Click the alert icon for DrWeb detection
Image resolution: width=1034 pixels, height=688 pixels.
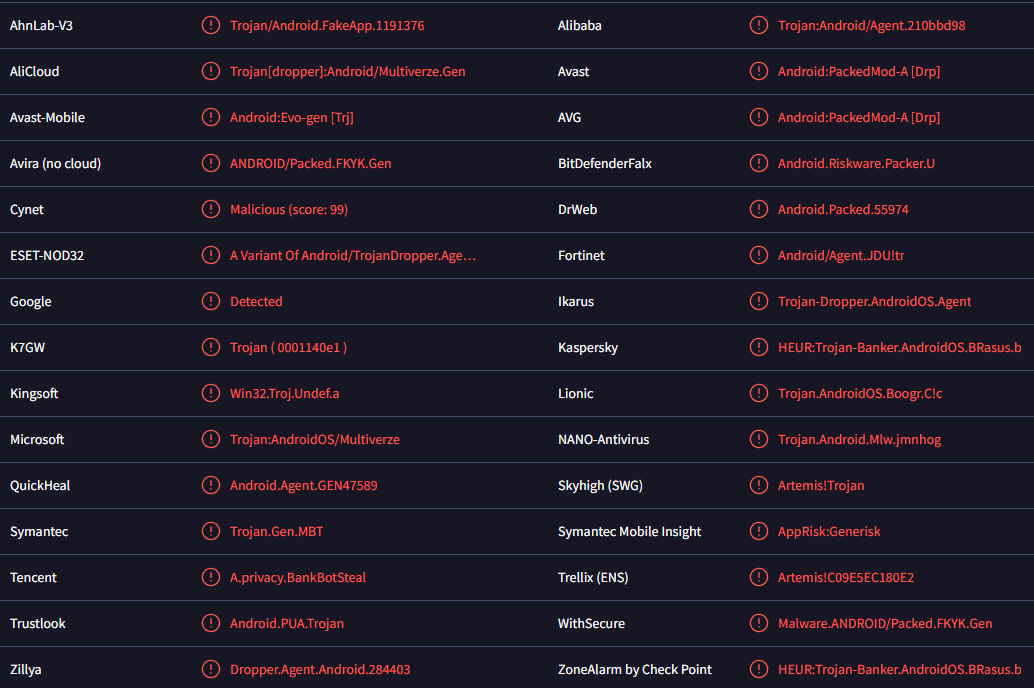tap(759, 210)
